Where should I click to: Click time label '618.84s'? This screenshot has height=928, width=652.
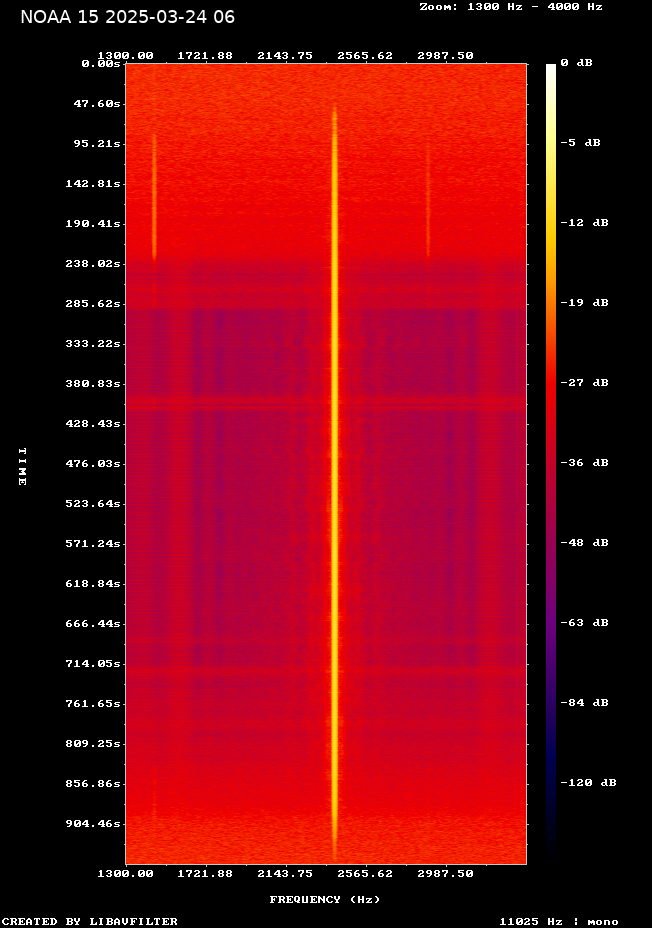(x=93, y=584)
